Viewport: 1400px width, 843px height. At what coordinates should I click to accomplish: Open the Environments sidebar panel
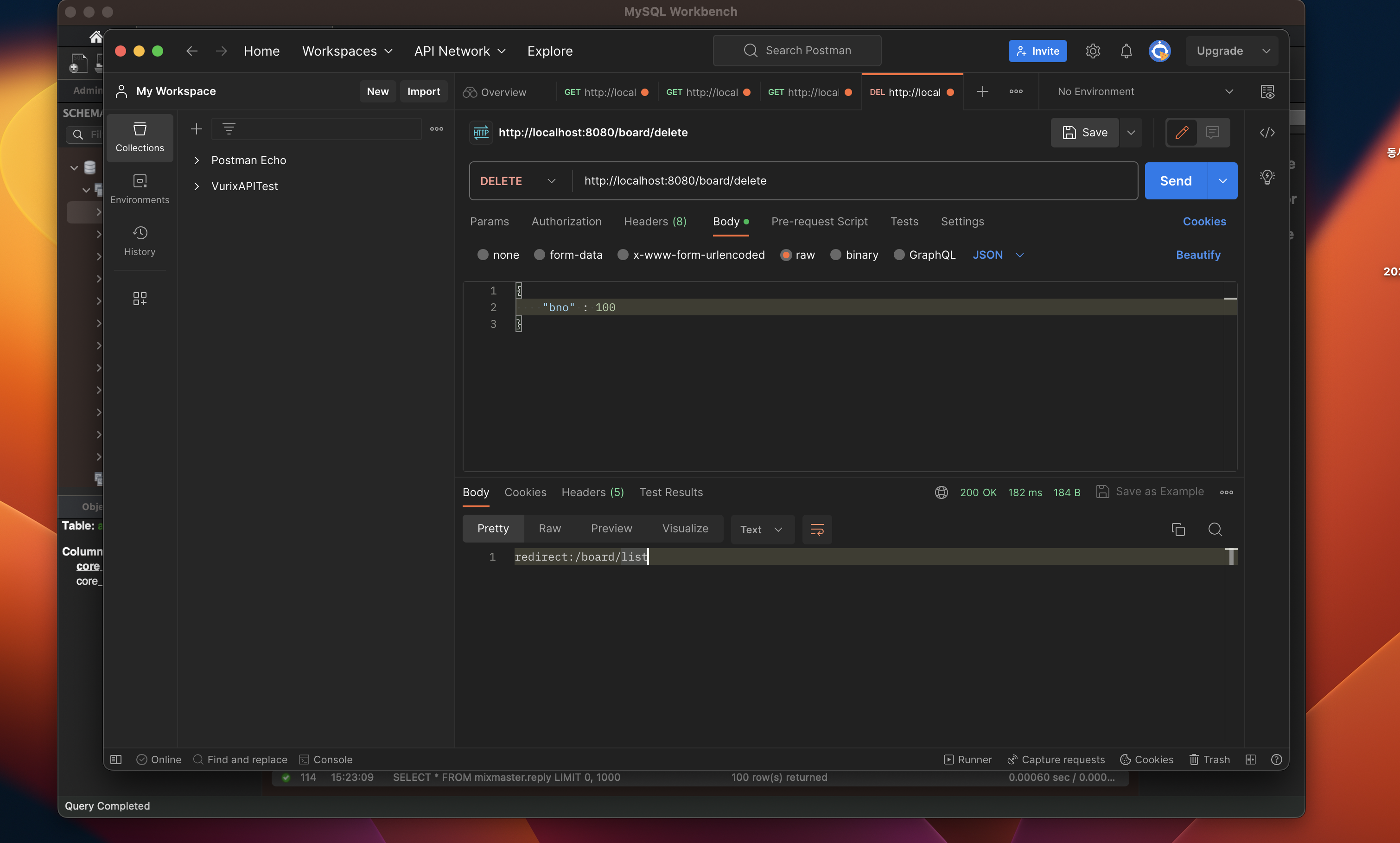point(140,189)
